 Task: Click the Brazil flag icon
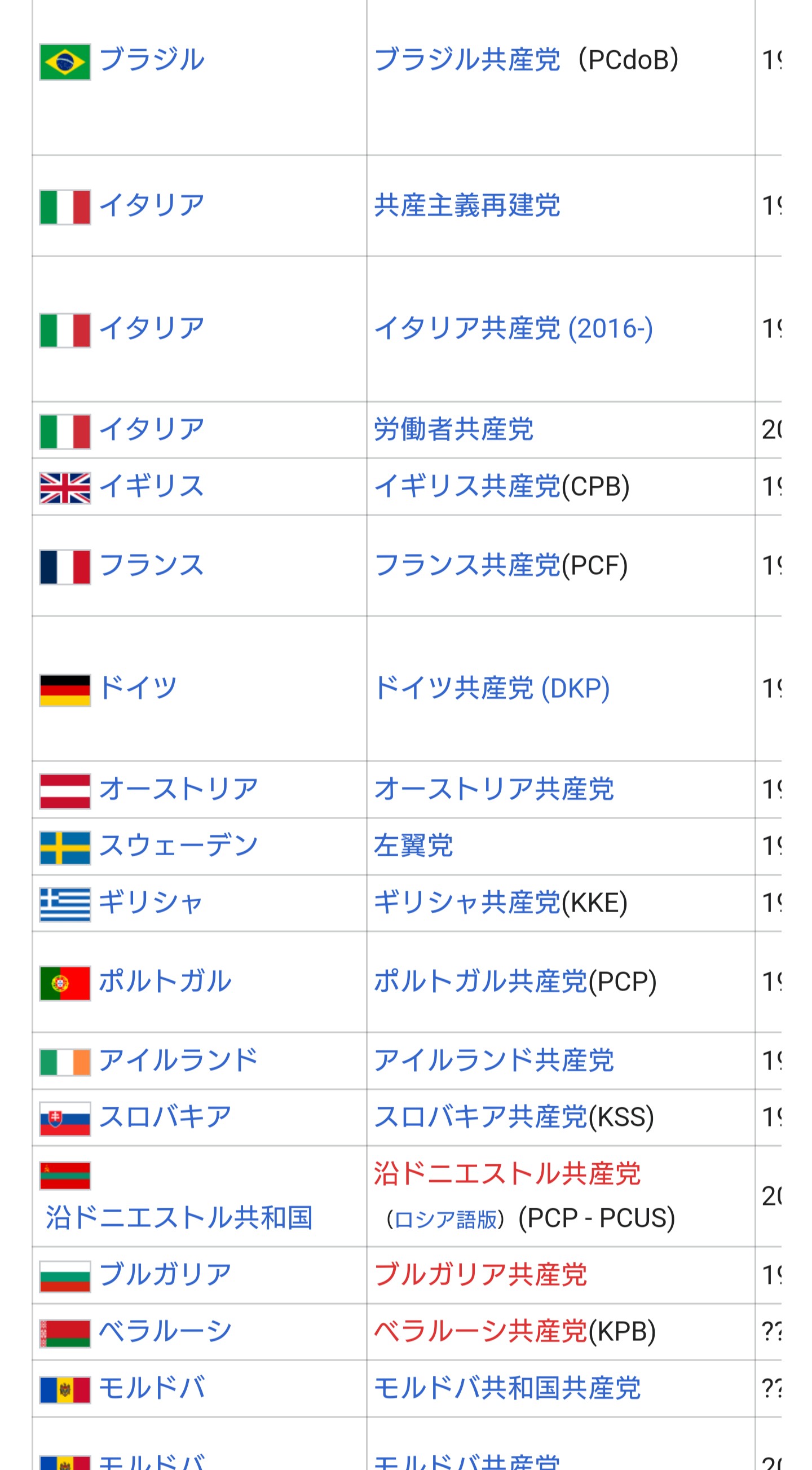[x=65, y=61]
